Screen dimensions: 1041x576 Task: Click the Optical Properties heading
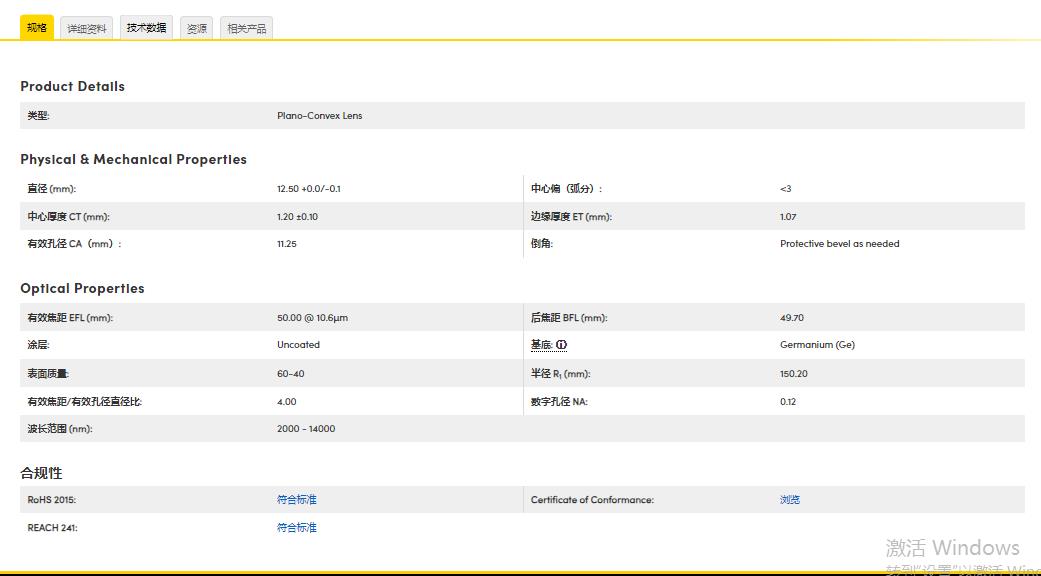[x=82, y=289]
